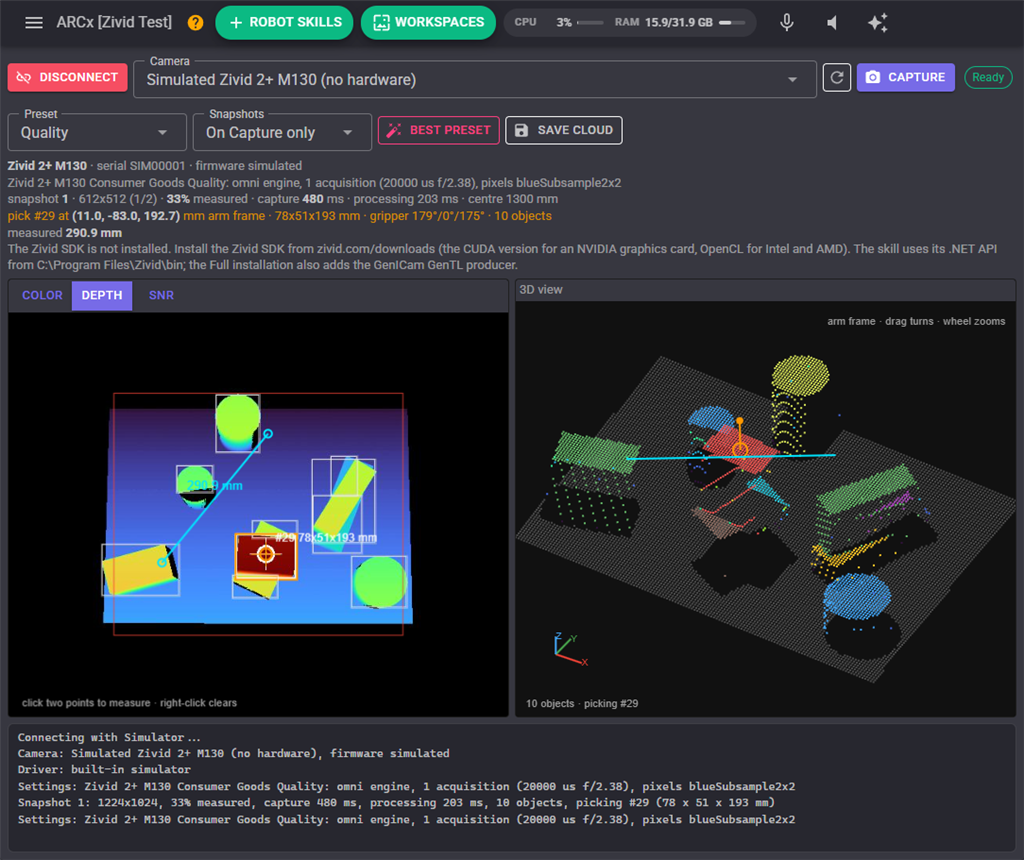
Task: Click the orange pick marker in 3D view
Action: click(x=740, y=449)
